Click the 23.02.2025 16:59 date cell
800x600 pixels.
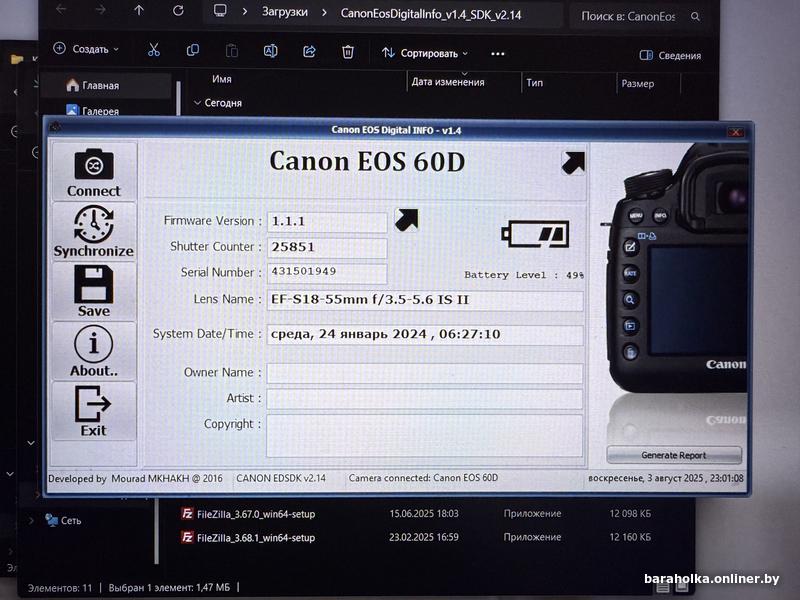pos(424,537)
